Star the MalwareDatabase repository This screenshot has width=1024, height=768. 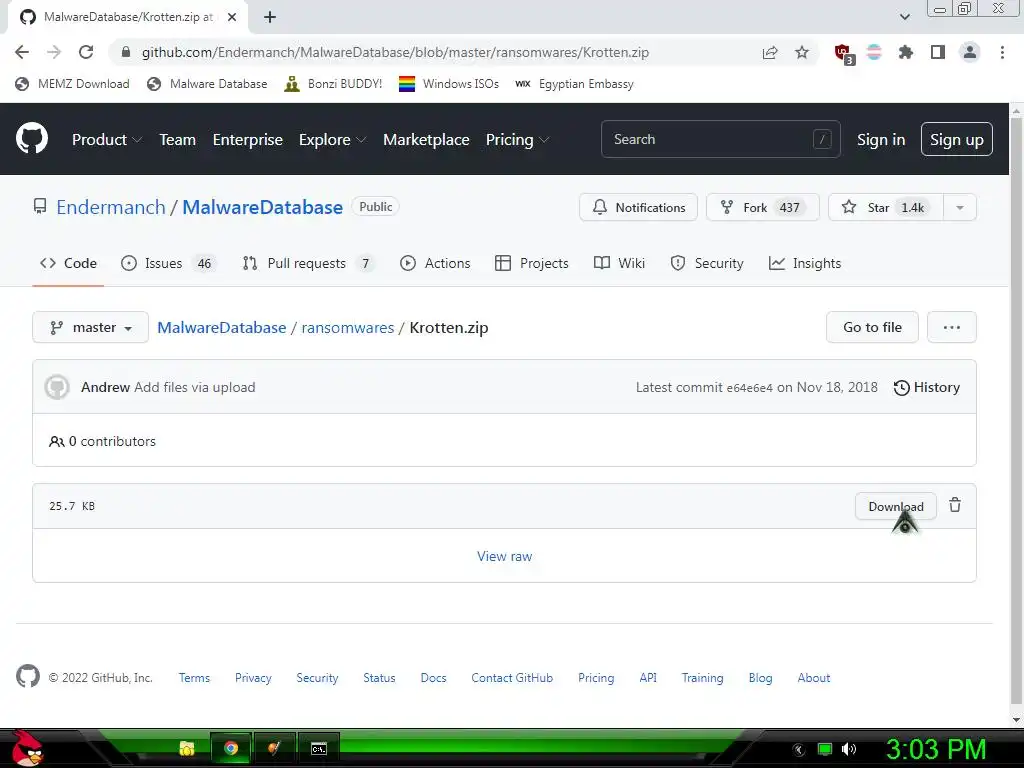pyautogui.click(x=886, y=208)
